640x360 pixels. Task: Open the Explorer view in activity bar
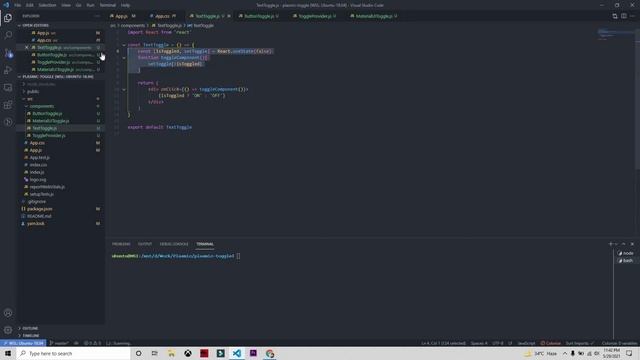pos(8,18)
